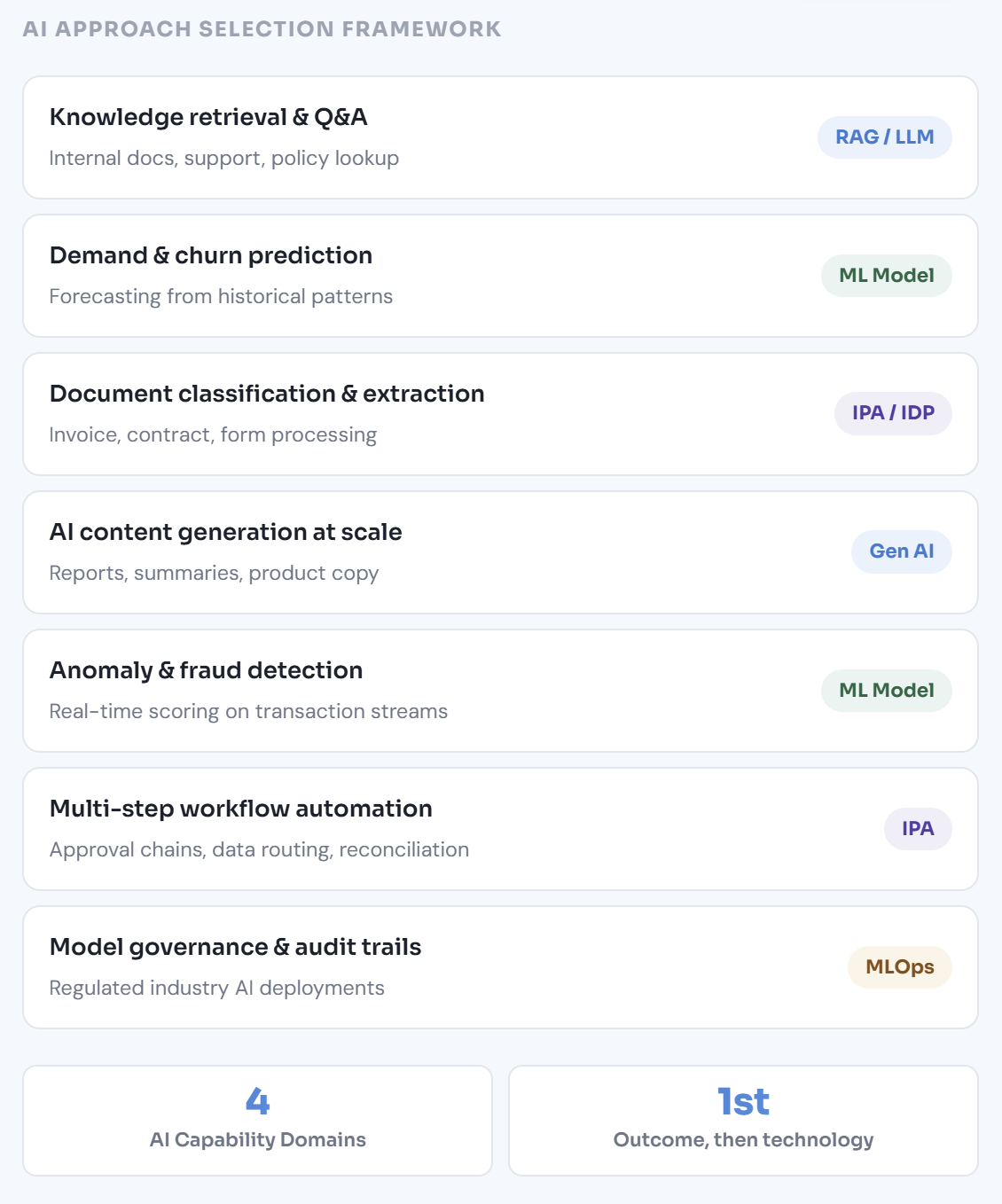Click AI Approach Selection Framework header
This screenshot has width=1002, height=1204.
pos(262,29)
